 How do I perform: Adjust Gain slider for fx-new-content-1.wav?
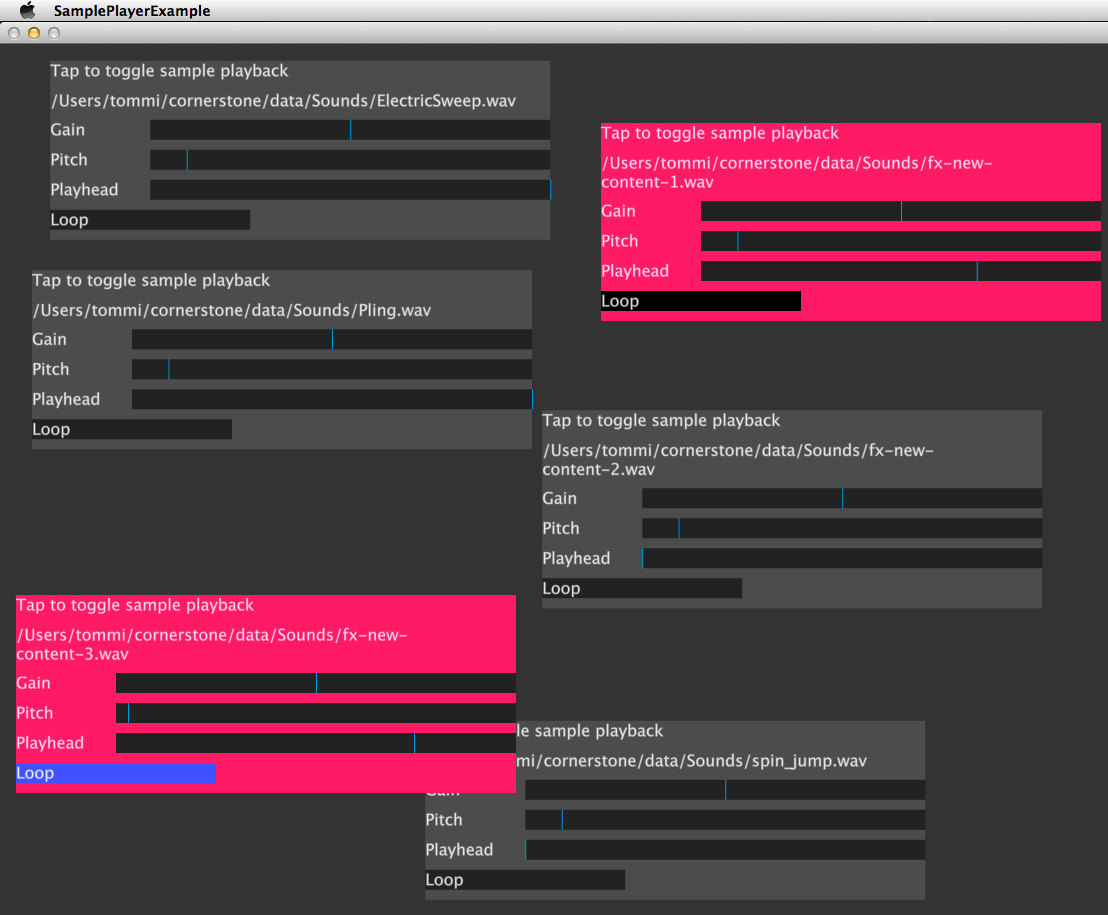click(x=901, y=211)
